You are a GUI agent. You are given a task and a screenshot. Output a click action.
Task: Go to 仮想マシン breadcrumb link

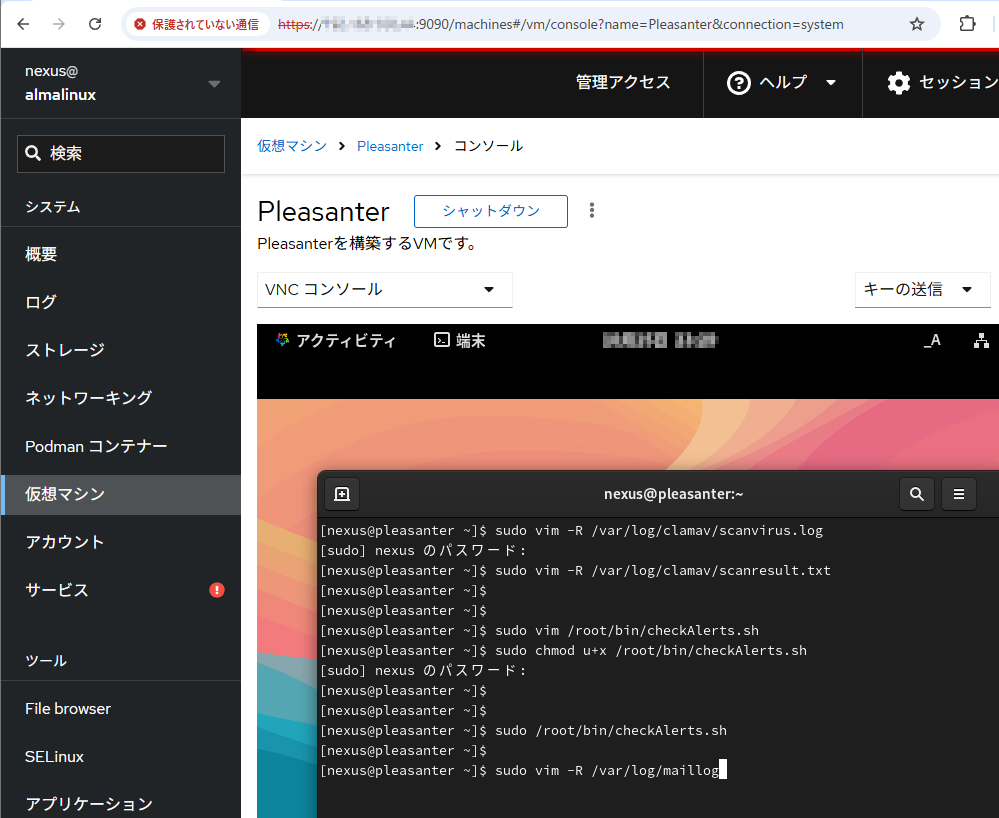[x=292, y=146]
